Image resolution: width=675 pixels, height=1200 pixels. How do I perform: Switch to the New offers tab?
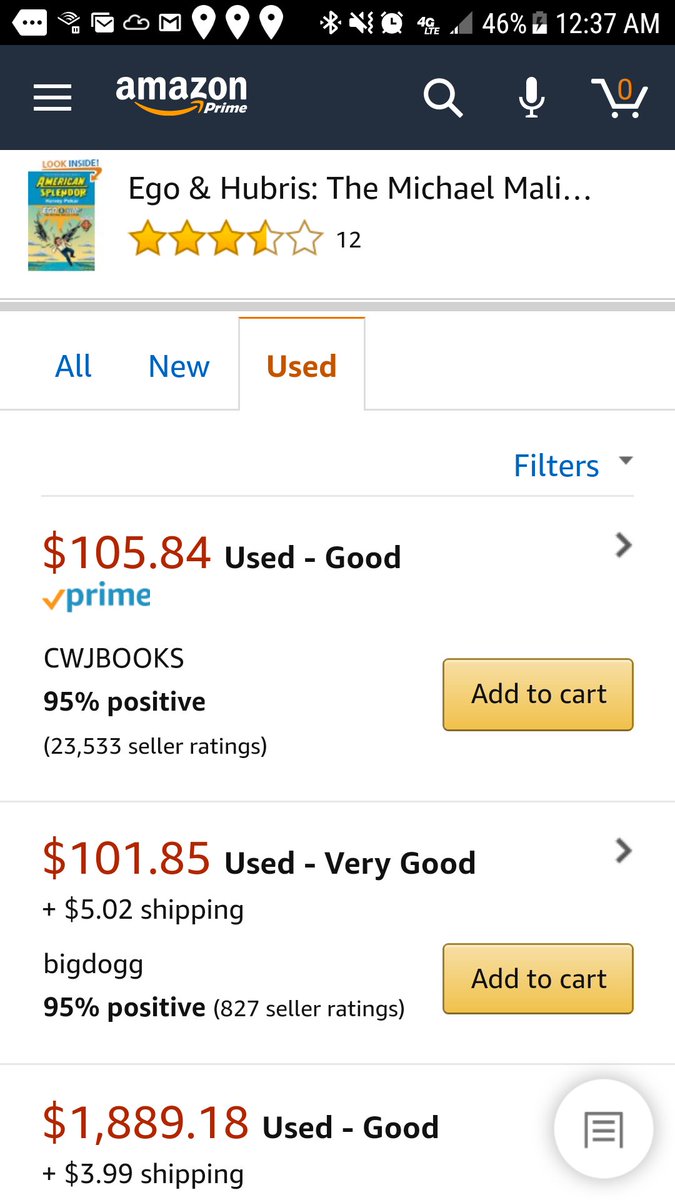pyautogui.click(x=179, y=366)
